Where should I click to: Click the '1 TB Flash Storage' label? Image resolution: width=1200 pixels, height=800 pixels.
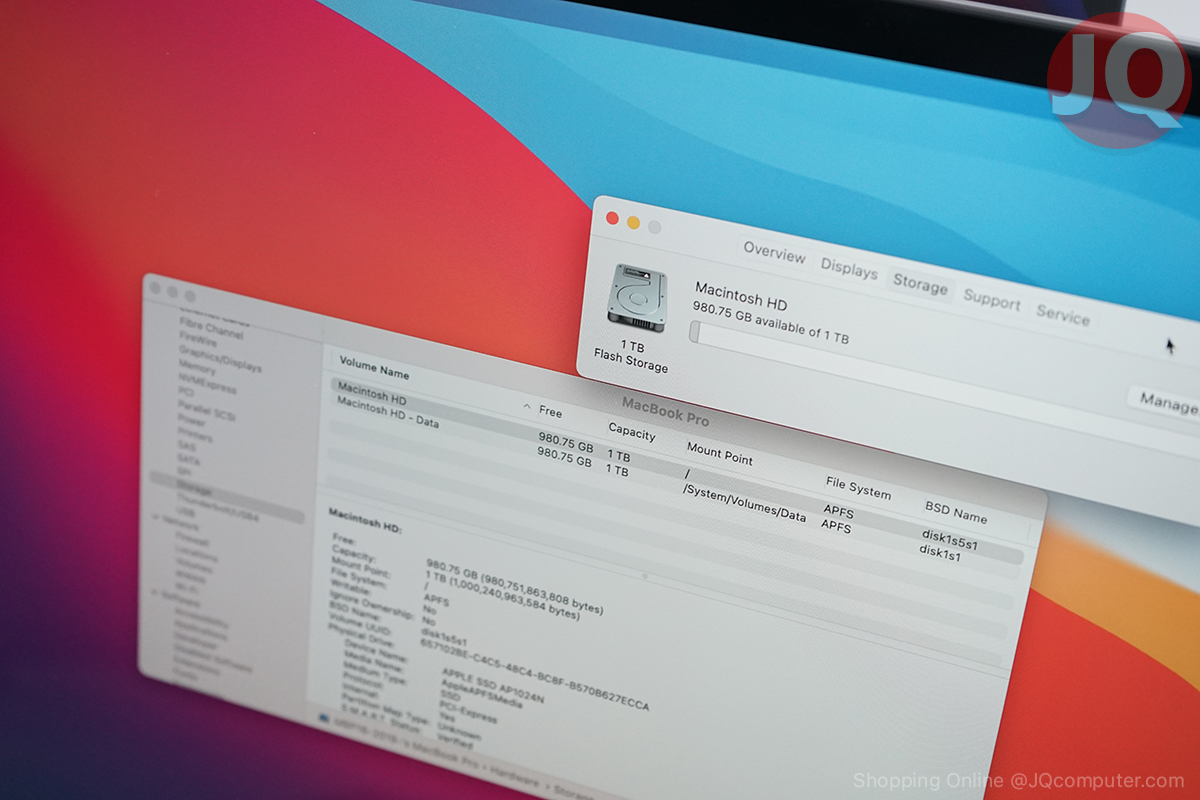coord(631,356)
